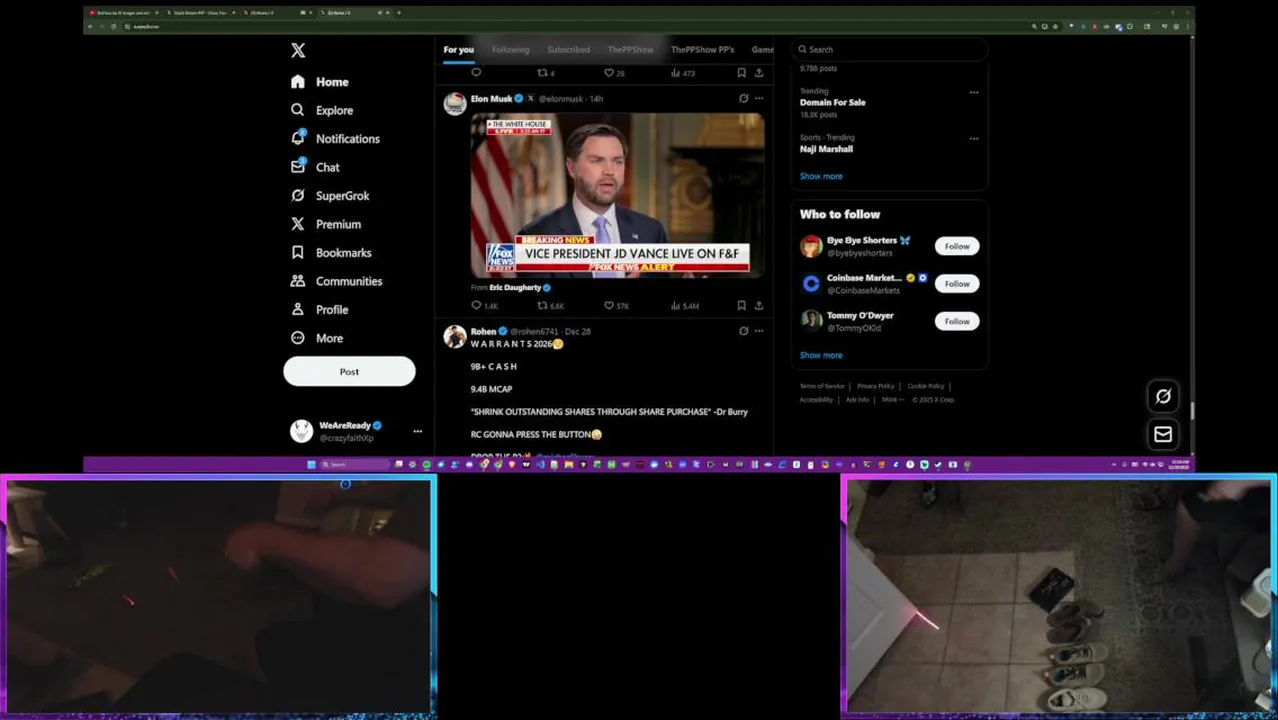This screenshot has height=720, width=1278.
Task: Open Bookmarks in the sidebar
Action: click(331, 253)
